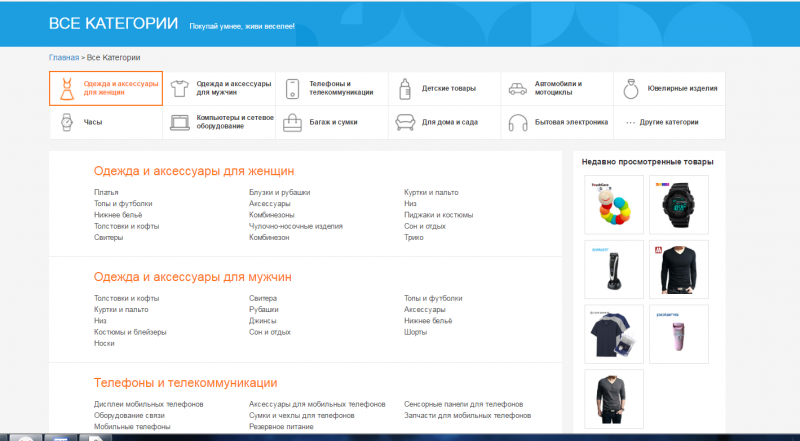The height and width of the screenshot is (441, 800).
Task: Select the Бытовая электроника category tab
Action: click(557, 122)
